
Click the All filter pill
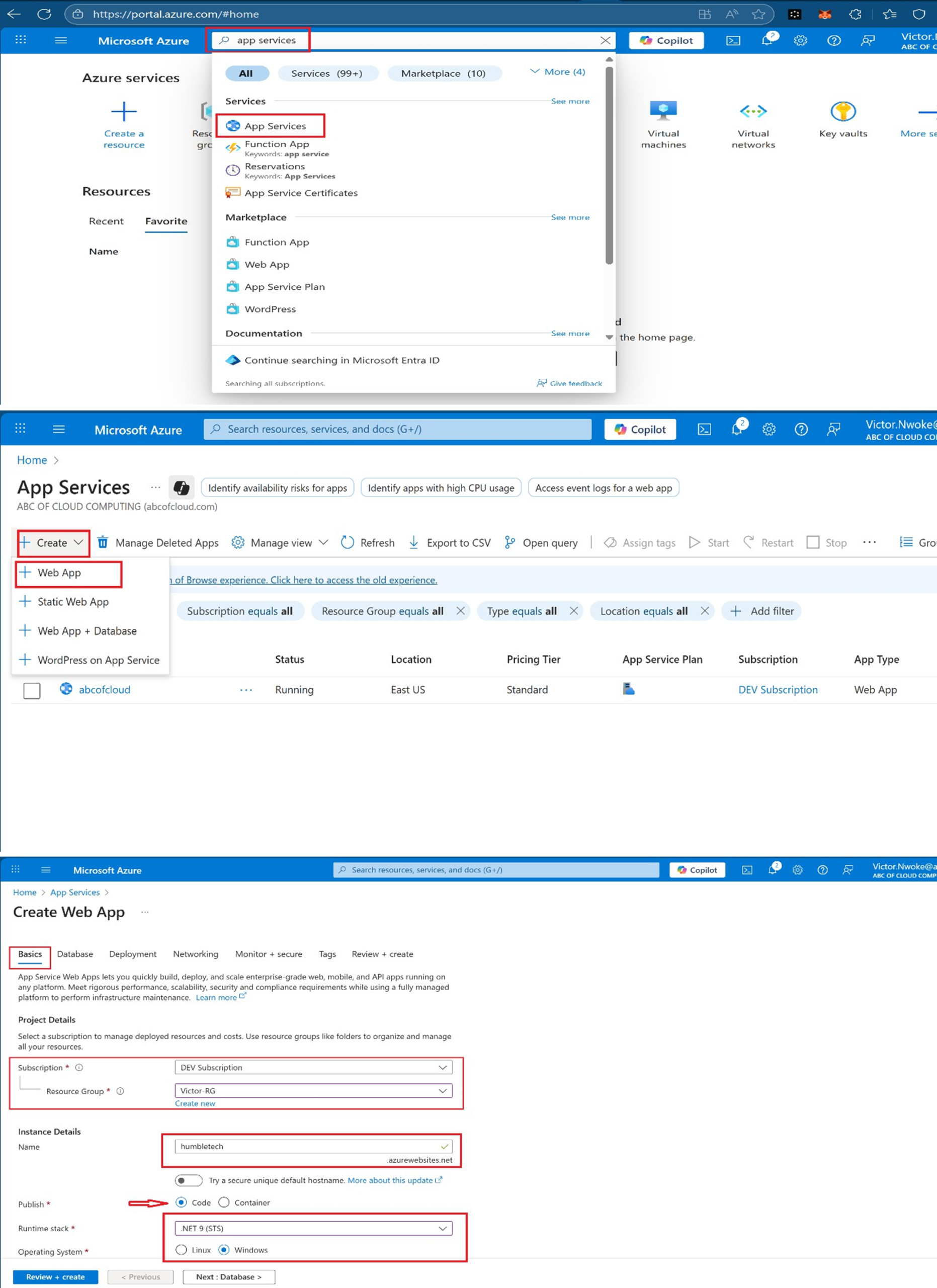pyautogui.click(x=246, y=73)
